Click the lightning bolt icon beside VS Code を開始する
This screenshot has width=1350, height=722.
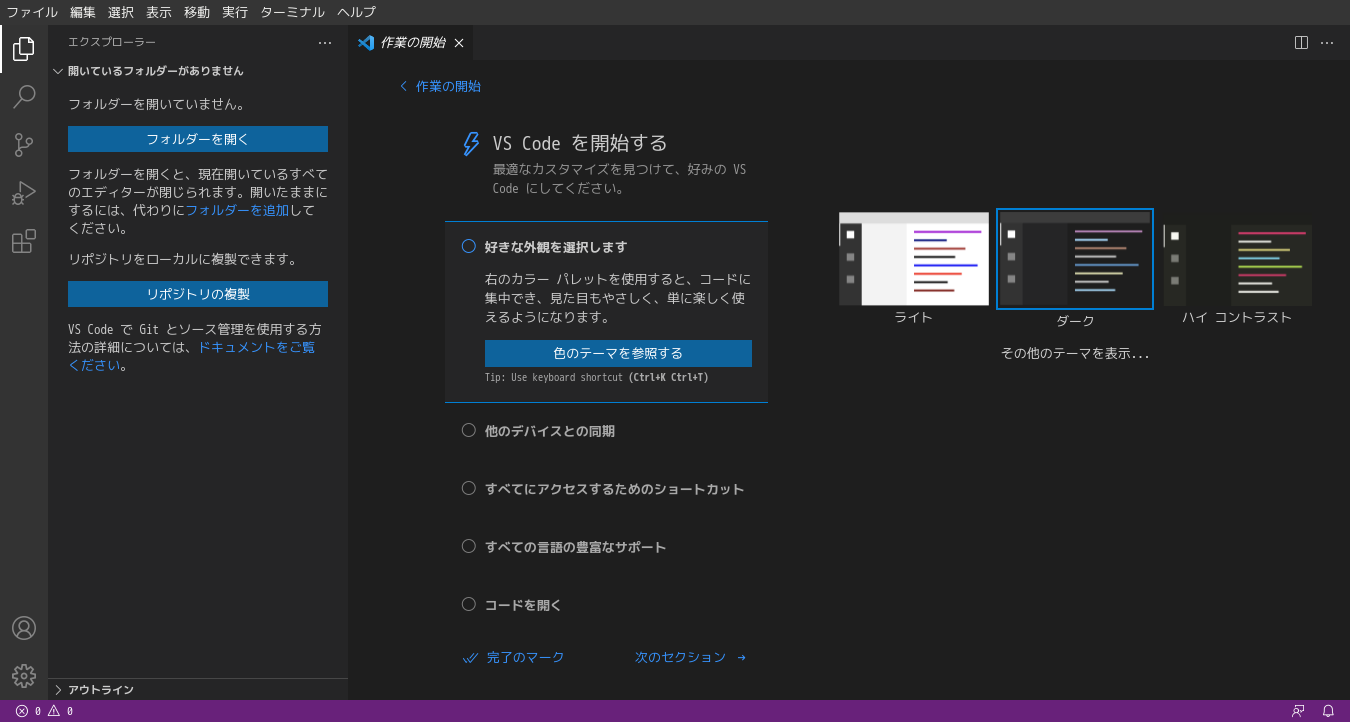click(471, 144)
